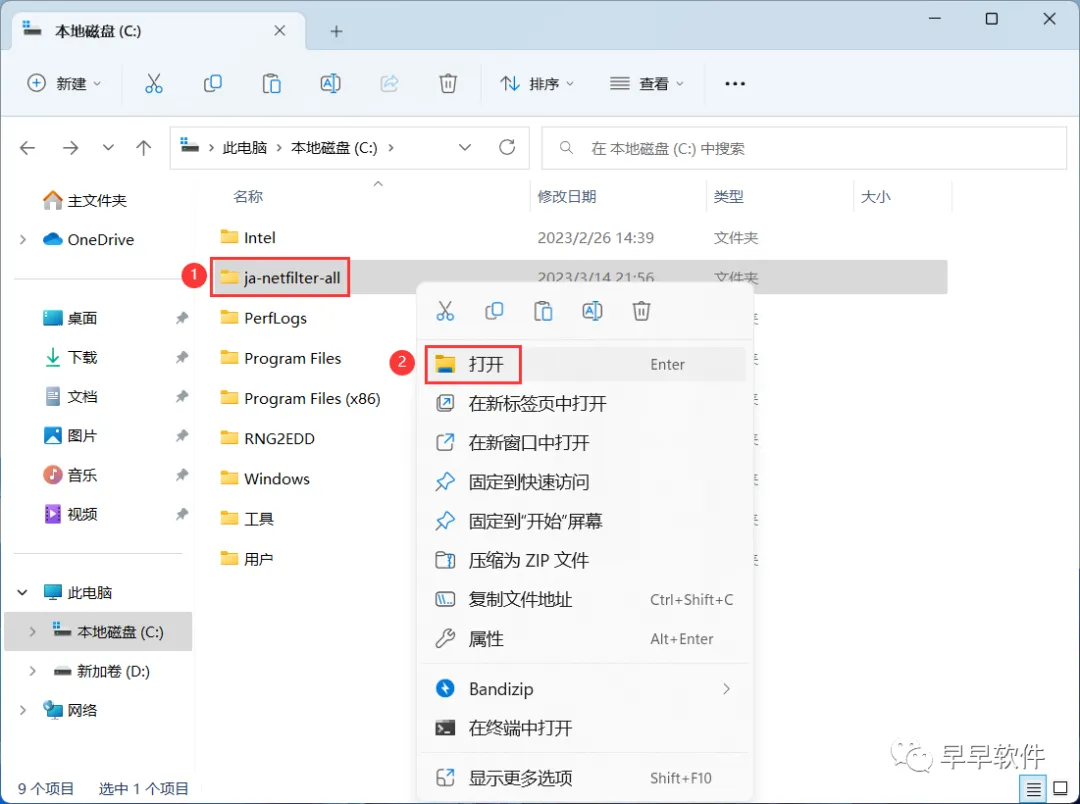Open the more options ellipsis in the toolbar
The height and width of the screenshot is (804, 1080).
click(735, 84)
